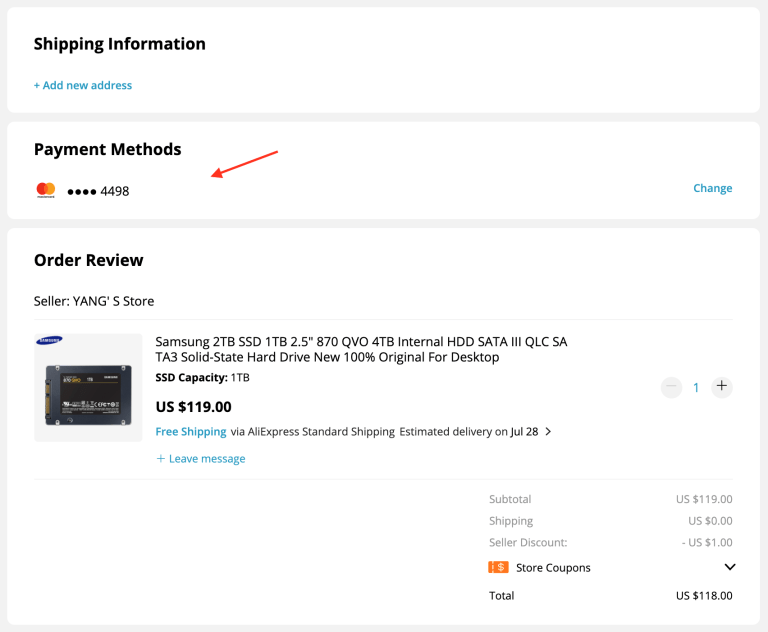This screenshot has height=632, width=768.
Task: Click the Seller Discount - US $1.00 value
Action: 707,542
